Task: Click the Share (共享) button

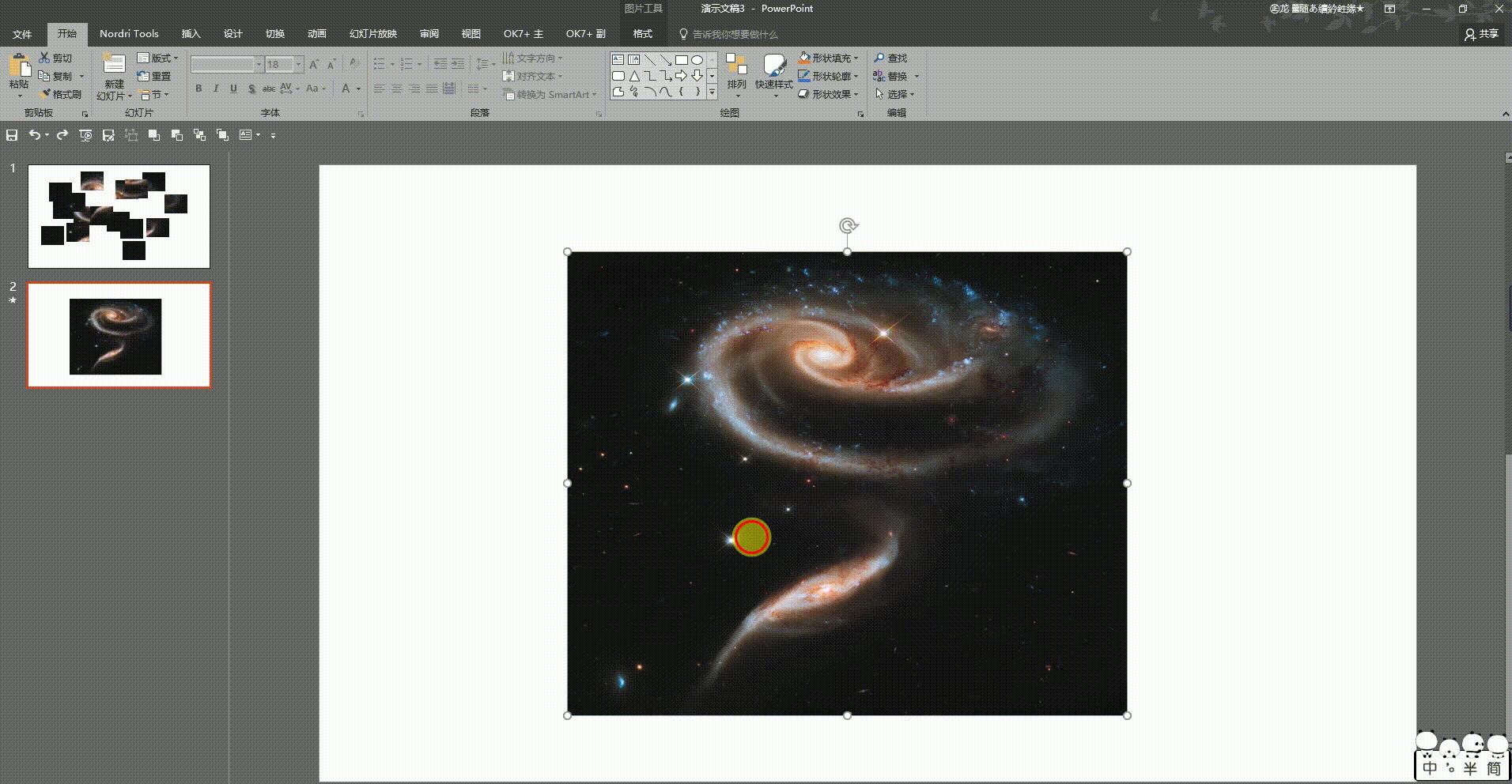Action: click(1482, 34)
